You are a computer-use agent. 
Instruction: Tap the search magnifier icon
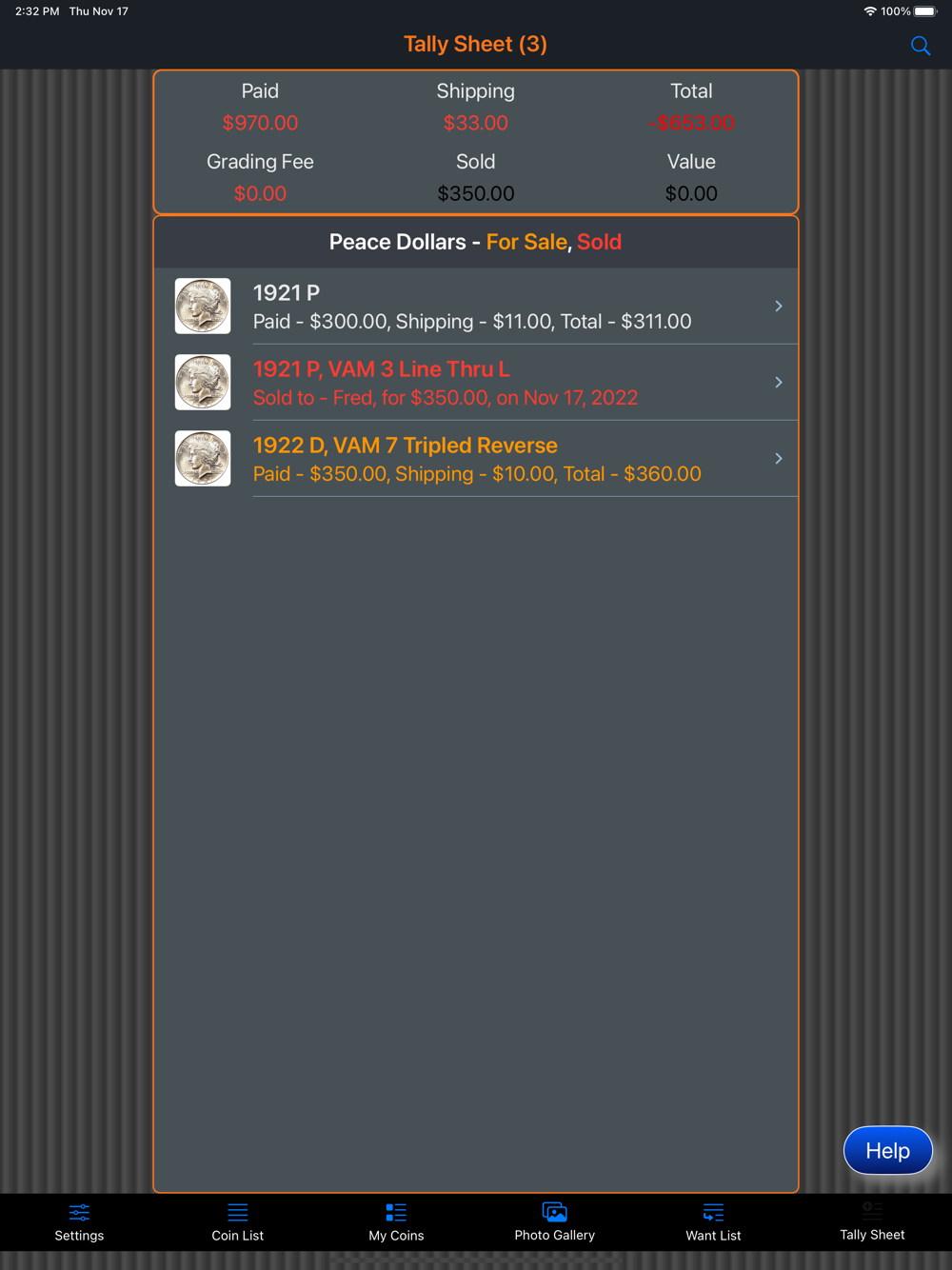(x=920, y=46)
